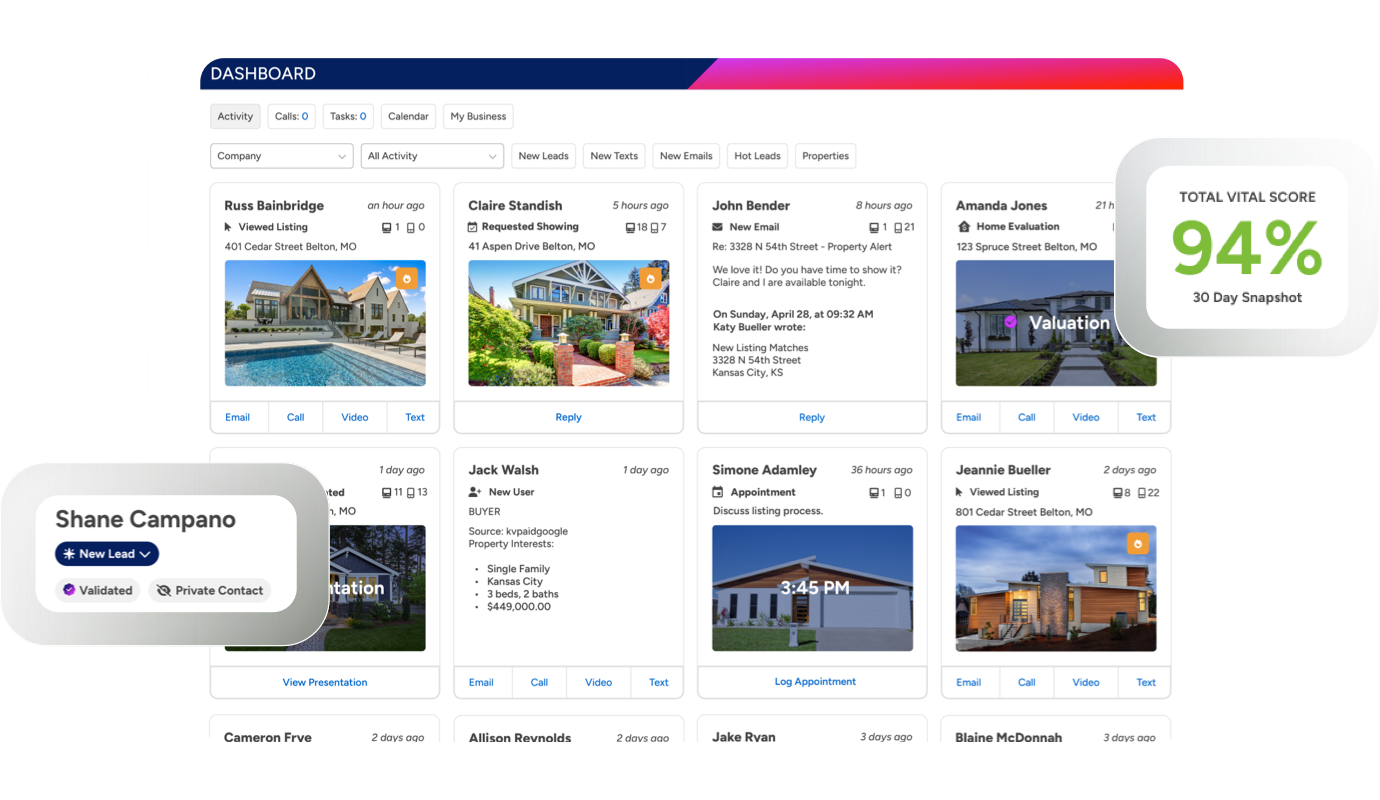Image resolution: width=1380 pixels, height=800 pixels.
Task: Expand the All Activity dropdown
Action: point(432,156)
